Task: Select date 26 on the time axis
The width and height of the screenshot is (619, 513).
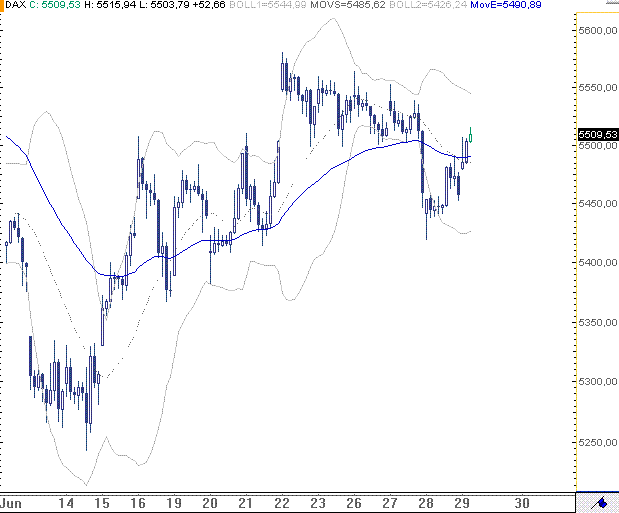Action: coord(354,504)
